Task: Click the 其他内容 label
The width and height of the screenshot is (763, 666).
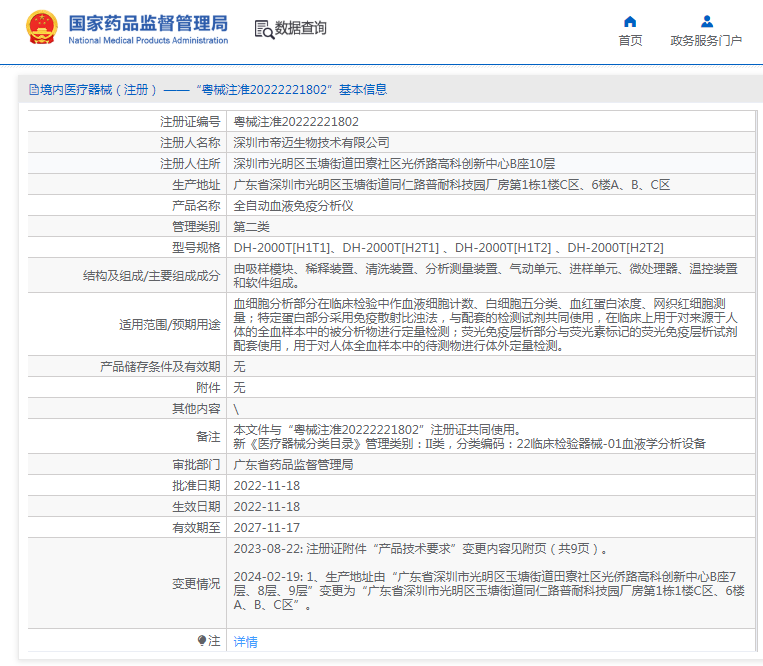Action: click(x=196, y=409)
